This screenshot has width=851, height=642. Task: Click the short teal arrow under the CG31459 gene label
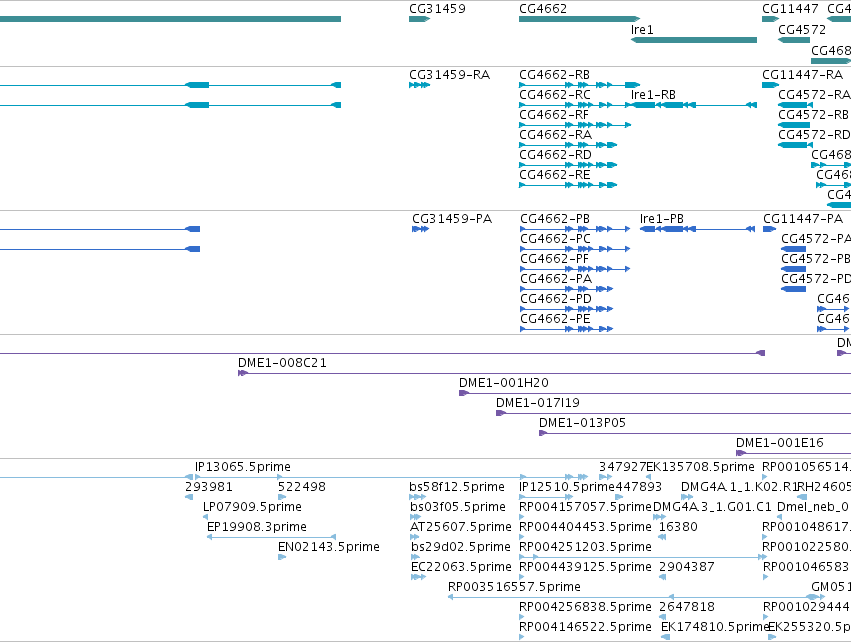coord(420,19)
